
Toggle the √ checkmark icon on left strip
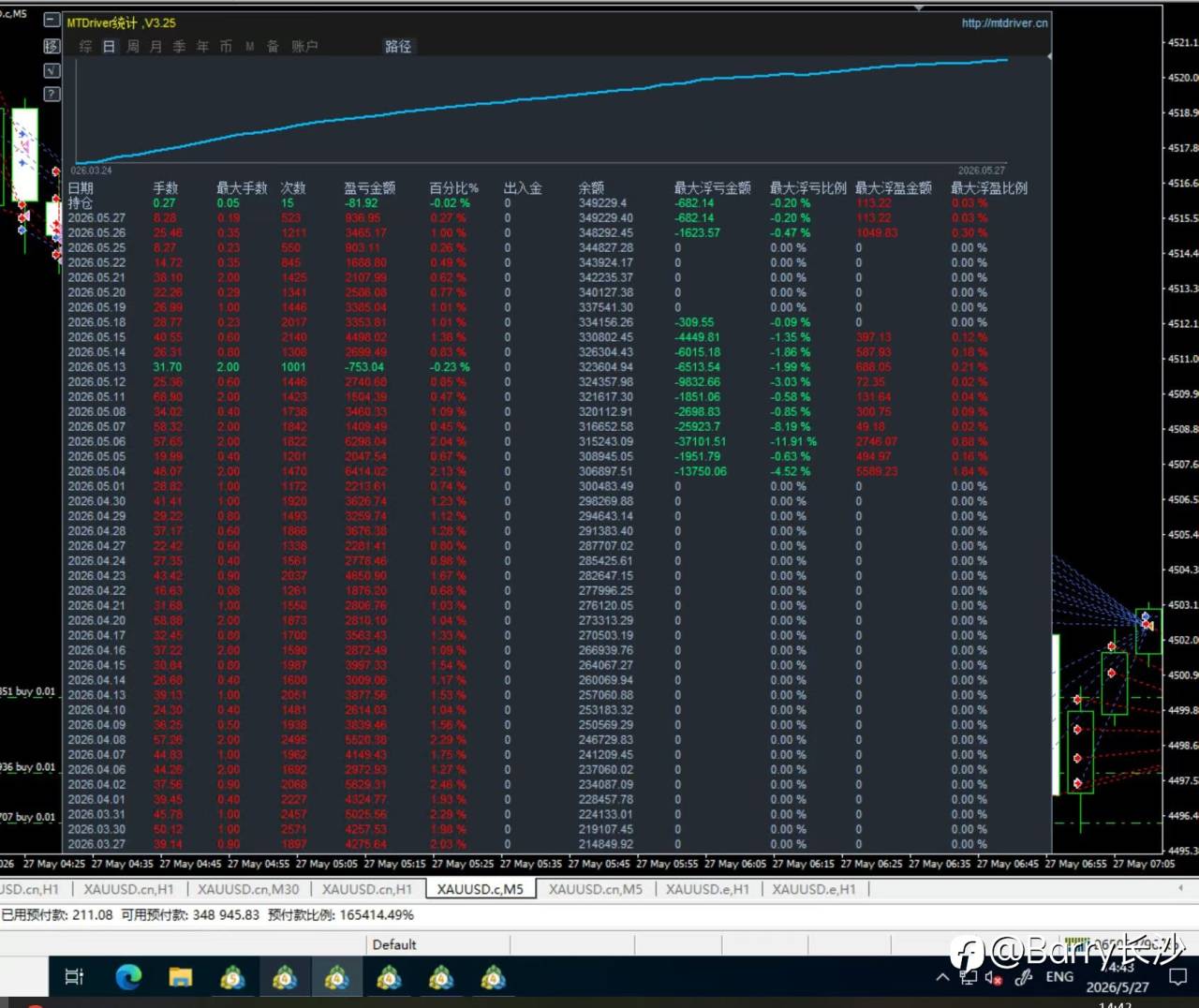click(x=52, y=70)
